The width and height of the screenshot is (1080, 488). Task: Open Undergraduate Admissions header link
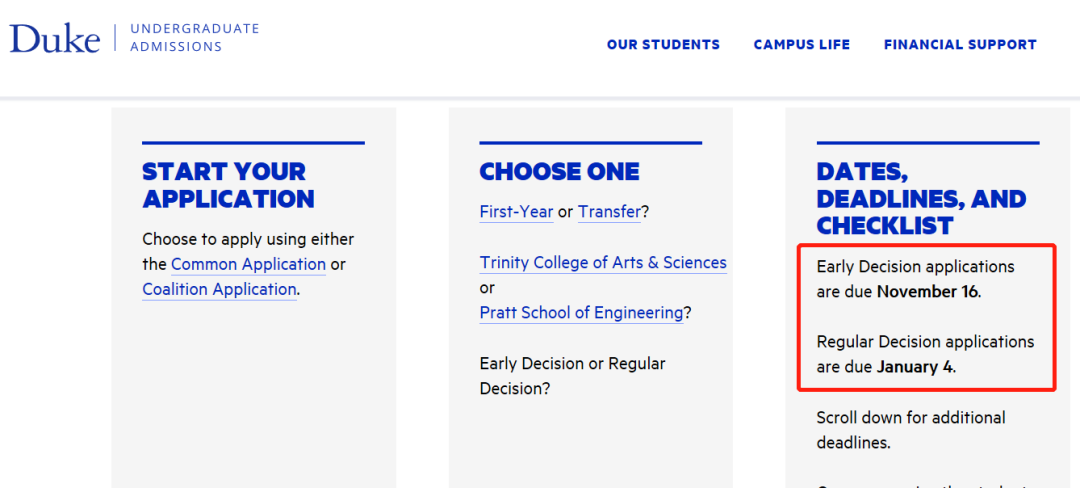click(194, 38)
